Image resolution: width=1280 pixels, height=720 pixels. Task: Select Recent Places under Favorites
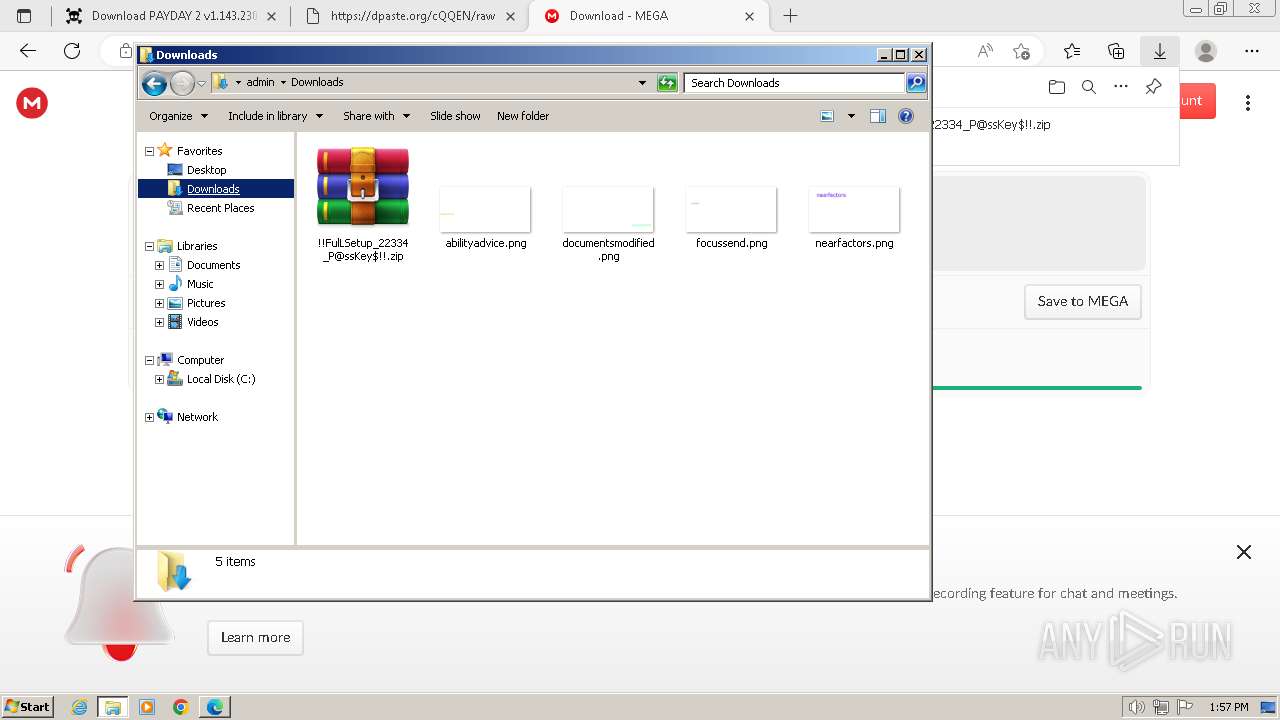(x=220, y=208)
